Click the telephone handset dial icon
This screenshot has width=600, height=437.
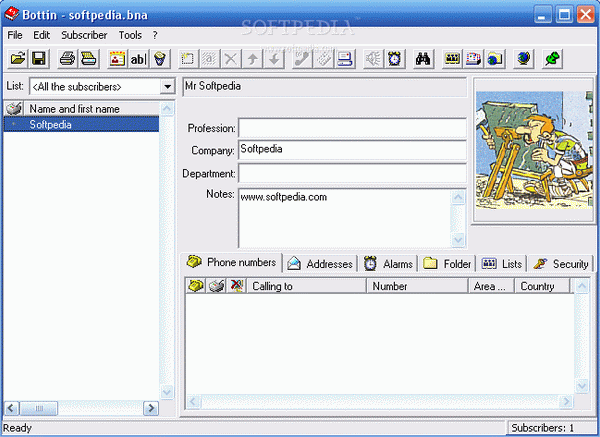click(302, 59)
